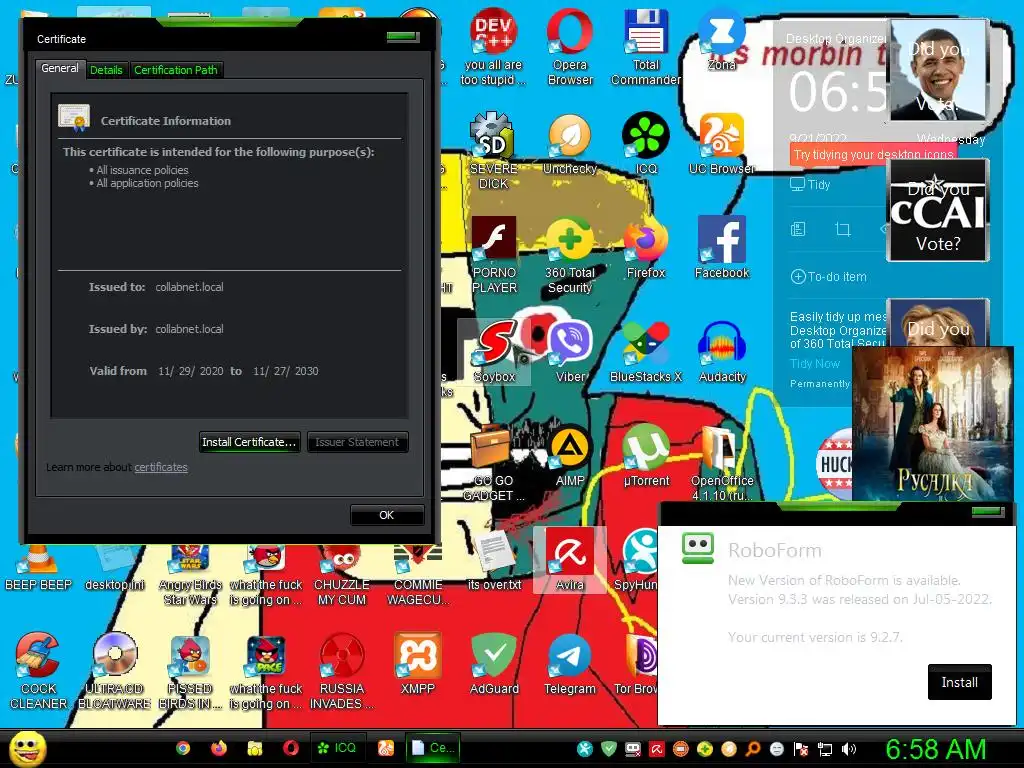This screenshot has width=1024, height=768.
Task: Open the ICQ desktop shortcut
Action: [x=646, y=144]
